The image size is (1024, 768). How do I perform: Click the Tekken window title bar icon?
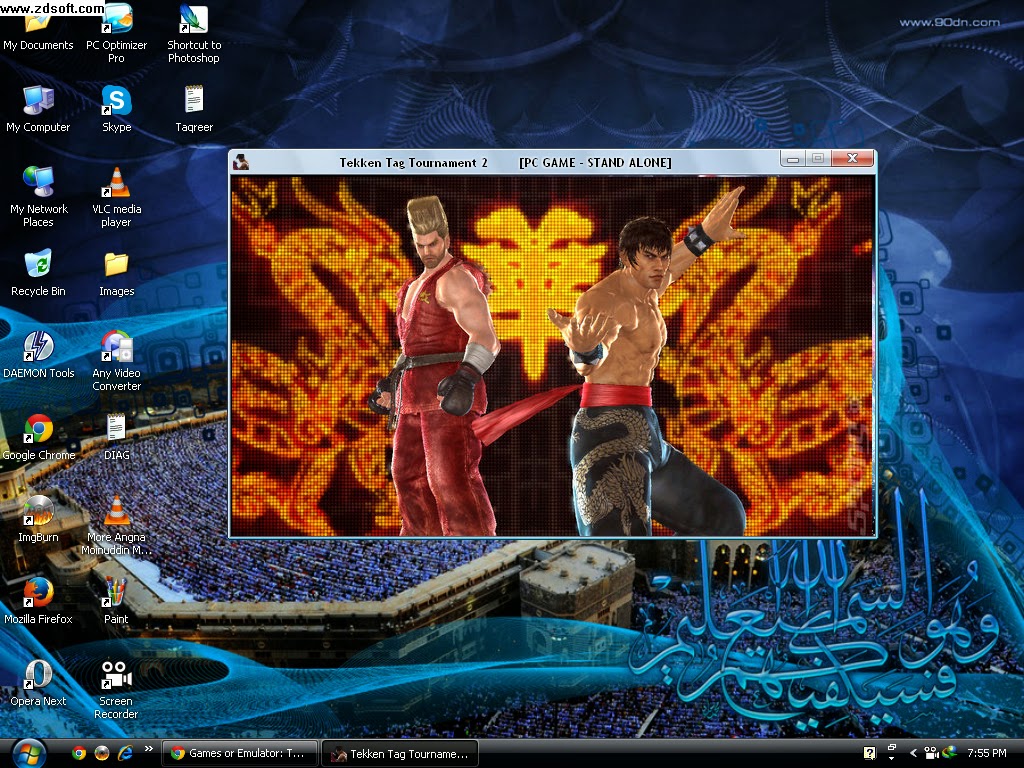tap(241, 161)
